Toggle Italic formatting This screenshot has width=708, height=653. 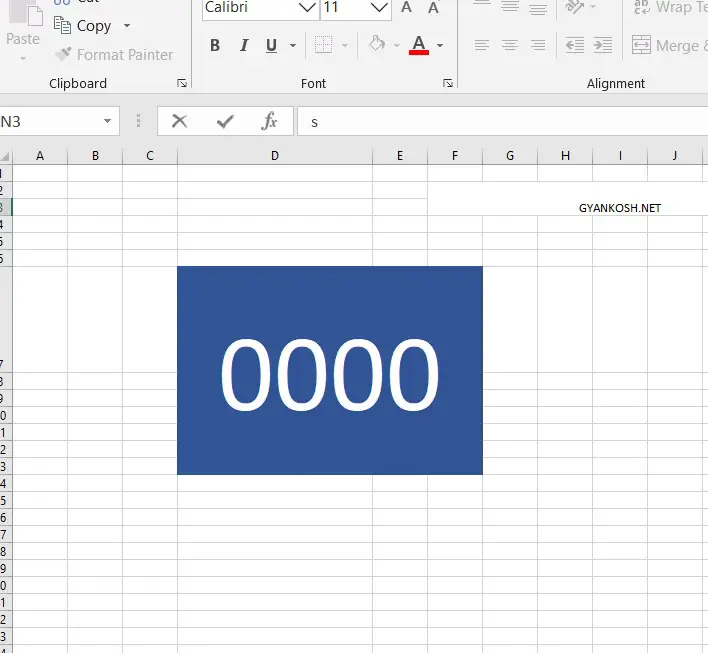[x=244, y=45]
